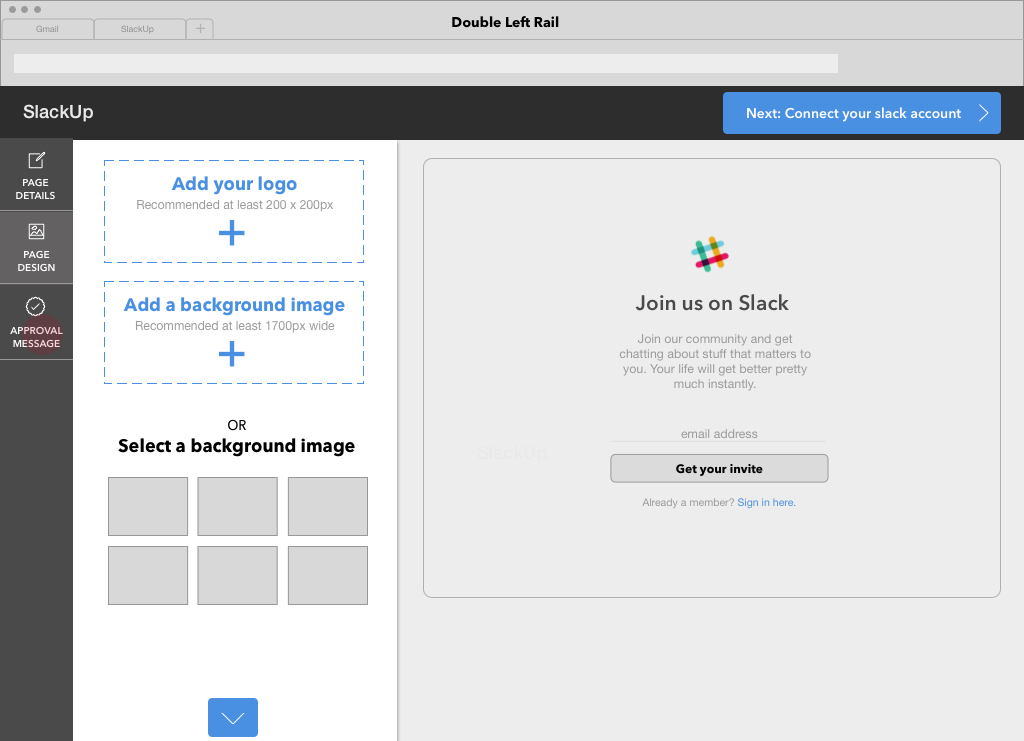The image size is (1024, 741).
Task: Switch to the Gmail browser tab
Action: pyautogui.click(x=47, y=29)
